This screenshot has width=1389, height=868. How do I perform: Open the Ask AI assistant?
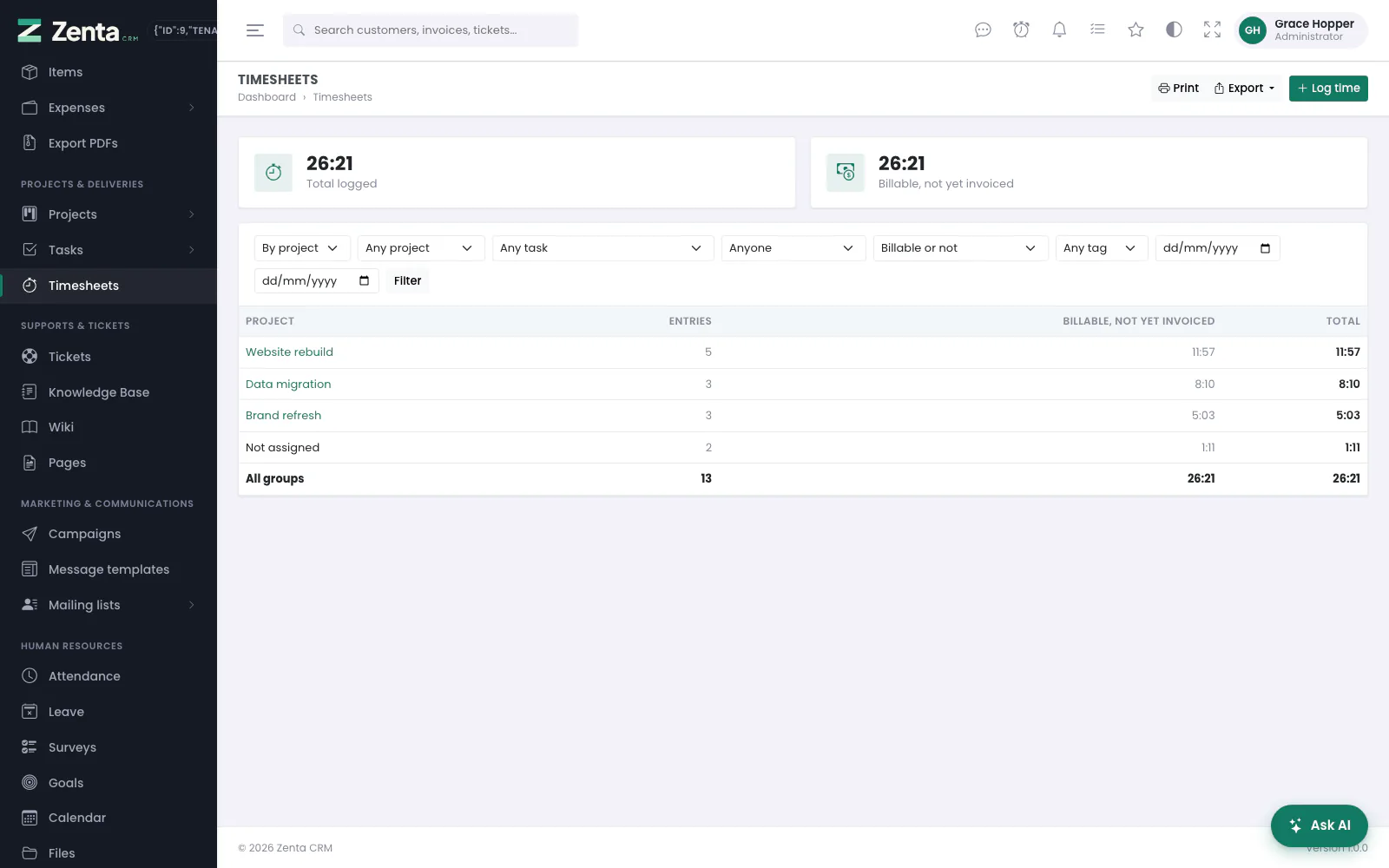1319,825
